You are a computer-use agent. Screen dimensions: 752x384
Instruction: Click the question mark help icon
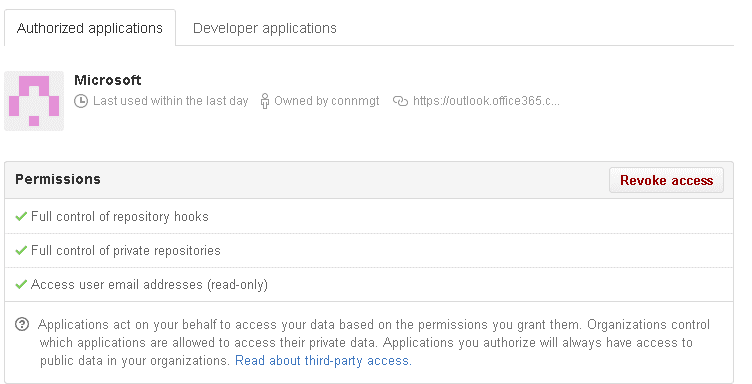(22, 325)
